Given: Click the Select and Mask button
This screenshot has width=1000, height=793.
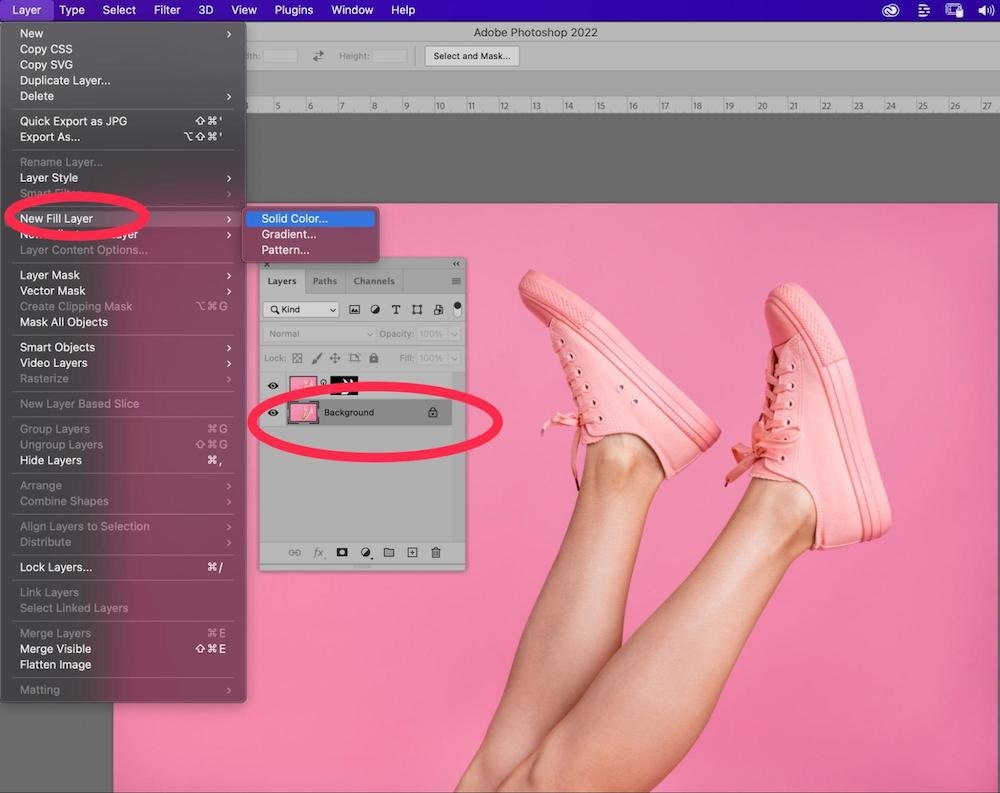Looking at the screenshot, I should point(472,56).
